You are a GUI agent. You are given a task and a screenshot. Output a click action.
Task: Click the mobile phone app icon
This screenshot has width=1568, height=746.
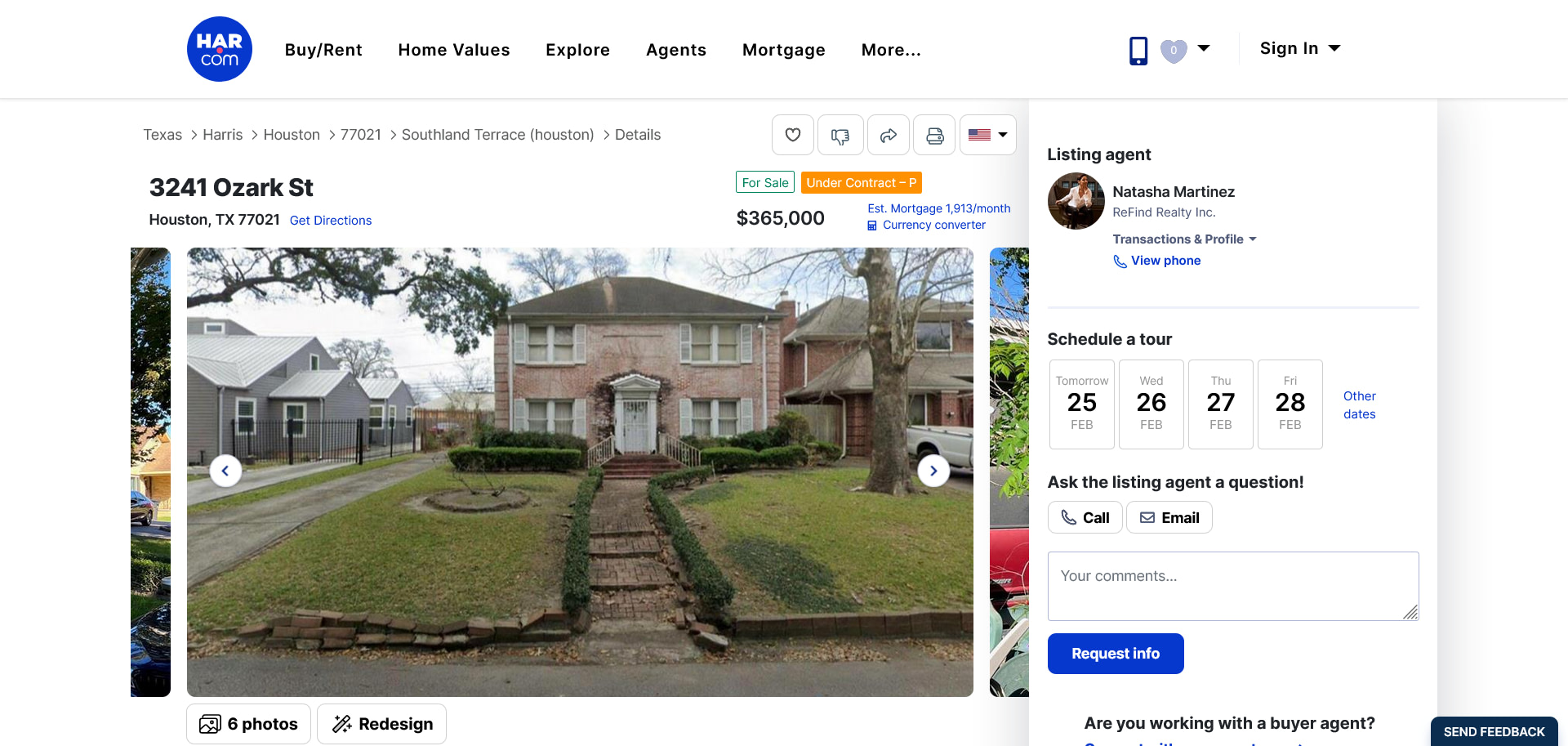pos(1138,51)
